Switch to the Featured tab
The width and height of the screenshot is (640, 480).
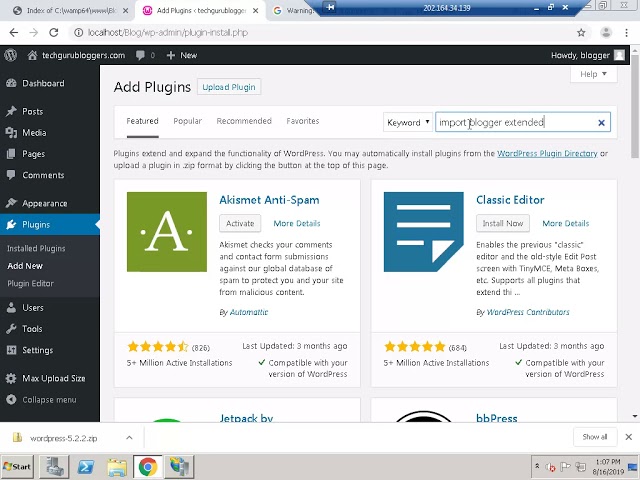pyautogui.click(x=142, y=121)
